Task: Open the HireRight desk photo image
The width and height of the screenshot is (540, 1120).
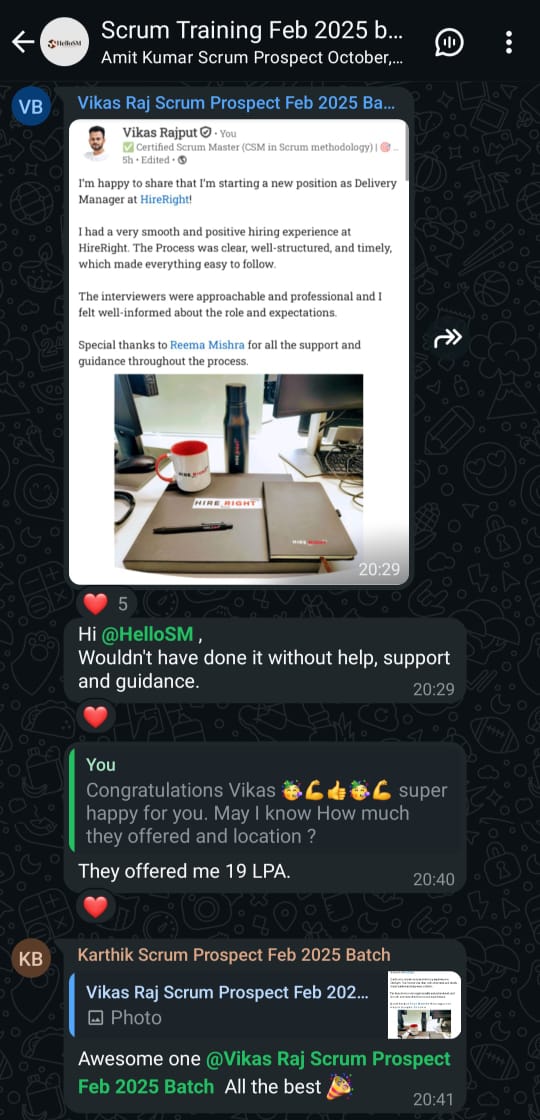Action: [x=239, y=475]
